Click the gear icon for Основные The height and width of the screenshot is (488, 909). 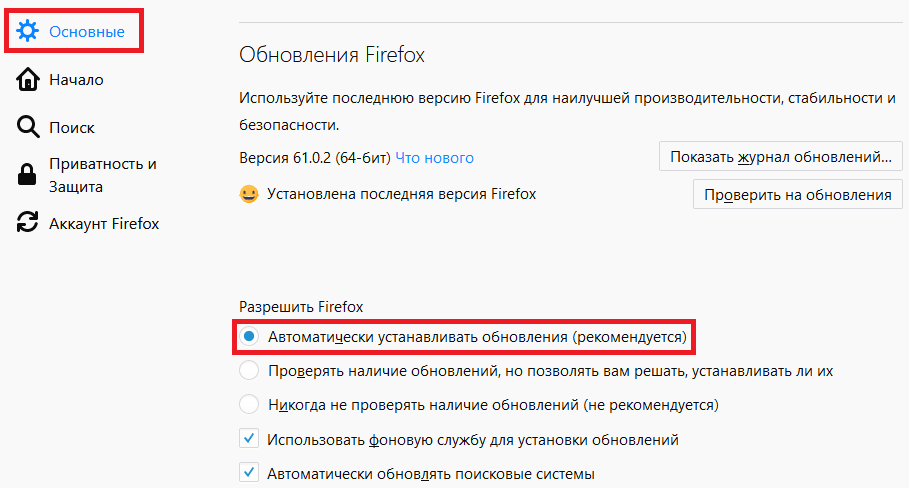28,32
